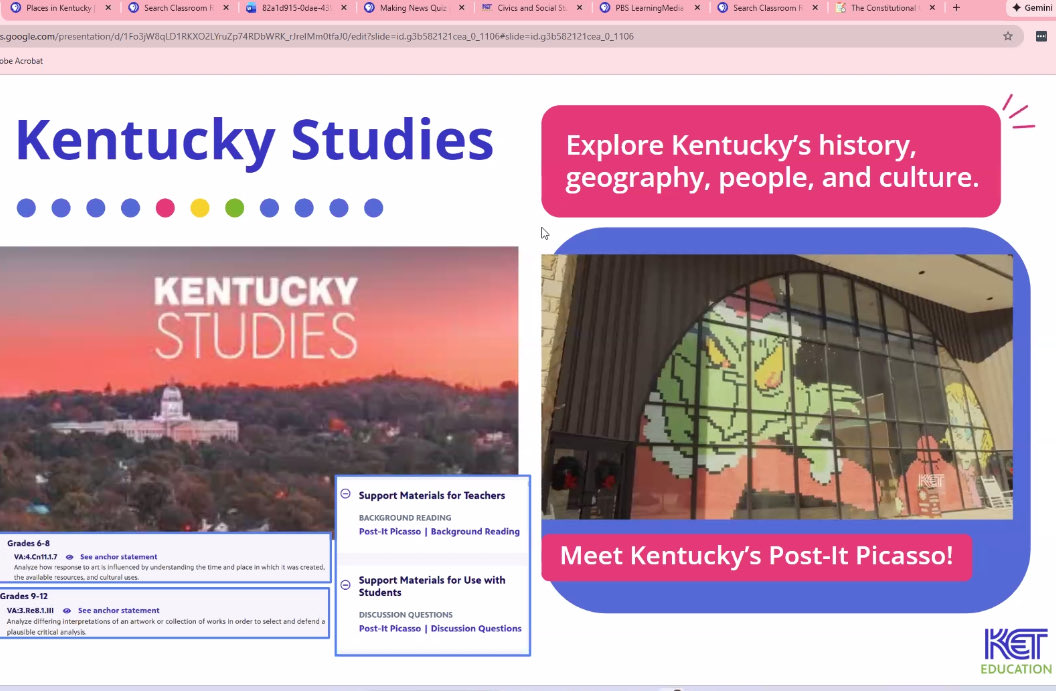The width and height of the screenshot is (1056, 691).
Task: Click The Constitutional tab favicon
Action: click(840, 8)
